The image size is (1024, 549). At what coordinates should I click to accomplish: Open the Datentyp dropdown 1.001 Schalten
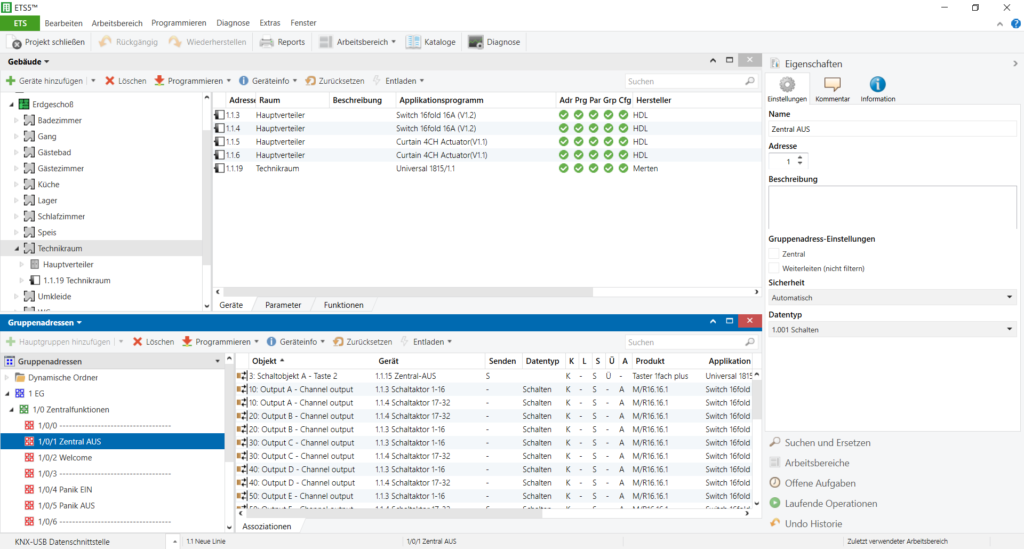coord(892,330)
